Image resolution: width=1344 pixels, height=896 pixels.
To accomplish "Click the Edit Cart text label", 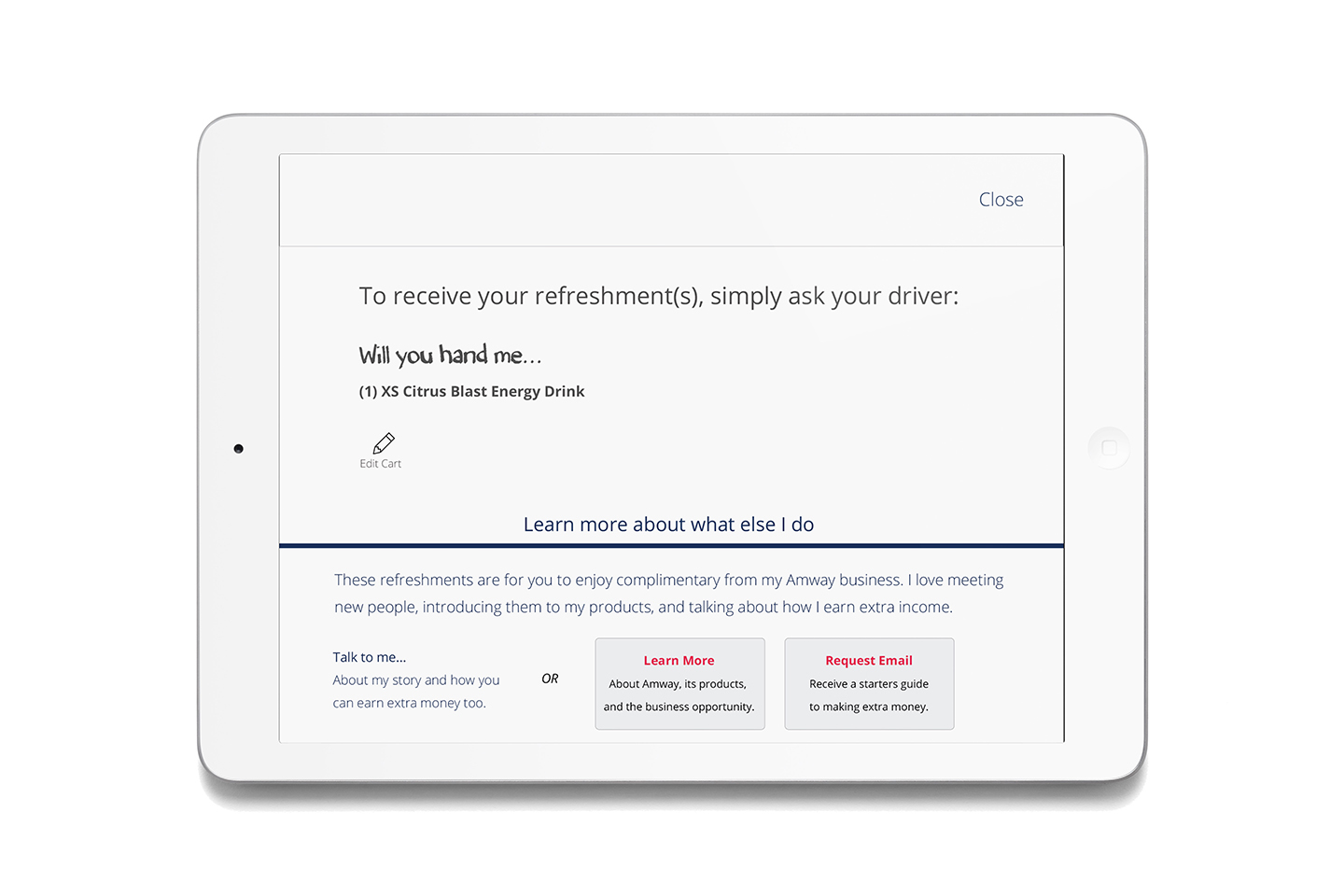I will (x=381, y=464).
